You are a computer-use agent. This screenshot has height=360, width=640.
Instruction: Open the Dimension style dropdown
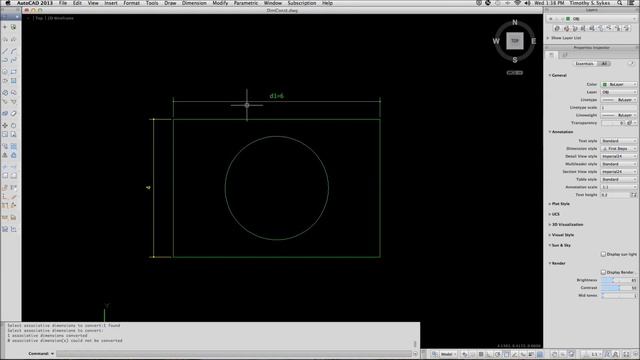pos(619,149)
